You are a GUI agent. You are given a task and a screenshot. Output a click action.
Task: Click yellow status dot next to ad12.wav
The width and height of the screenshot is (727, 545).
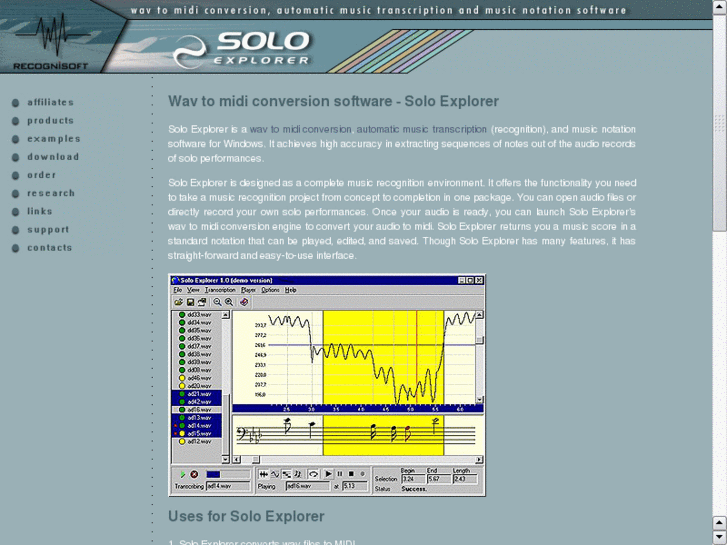(x=182, y=442)
